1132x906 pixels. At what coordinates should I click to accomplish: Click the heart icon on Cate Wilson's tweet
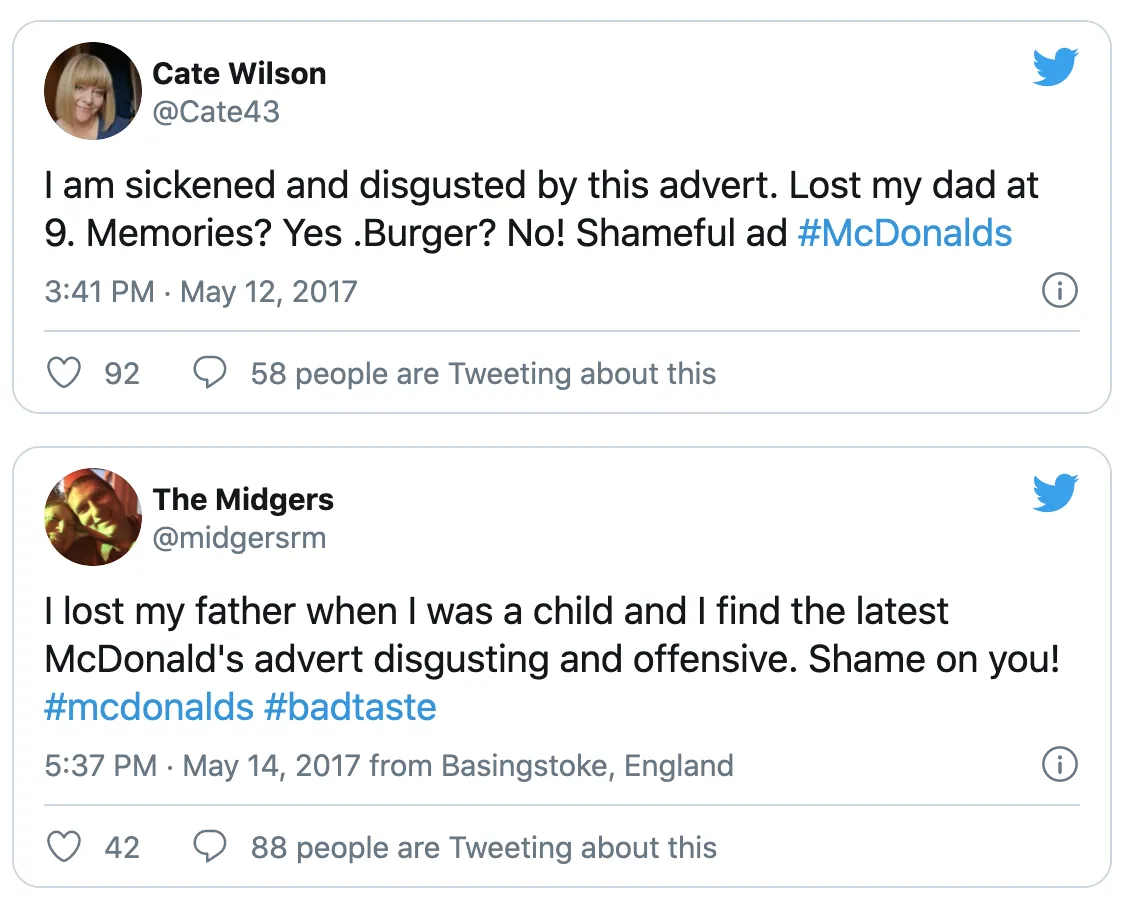[x=63, y=372]
